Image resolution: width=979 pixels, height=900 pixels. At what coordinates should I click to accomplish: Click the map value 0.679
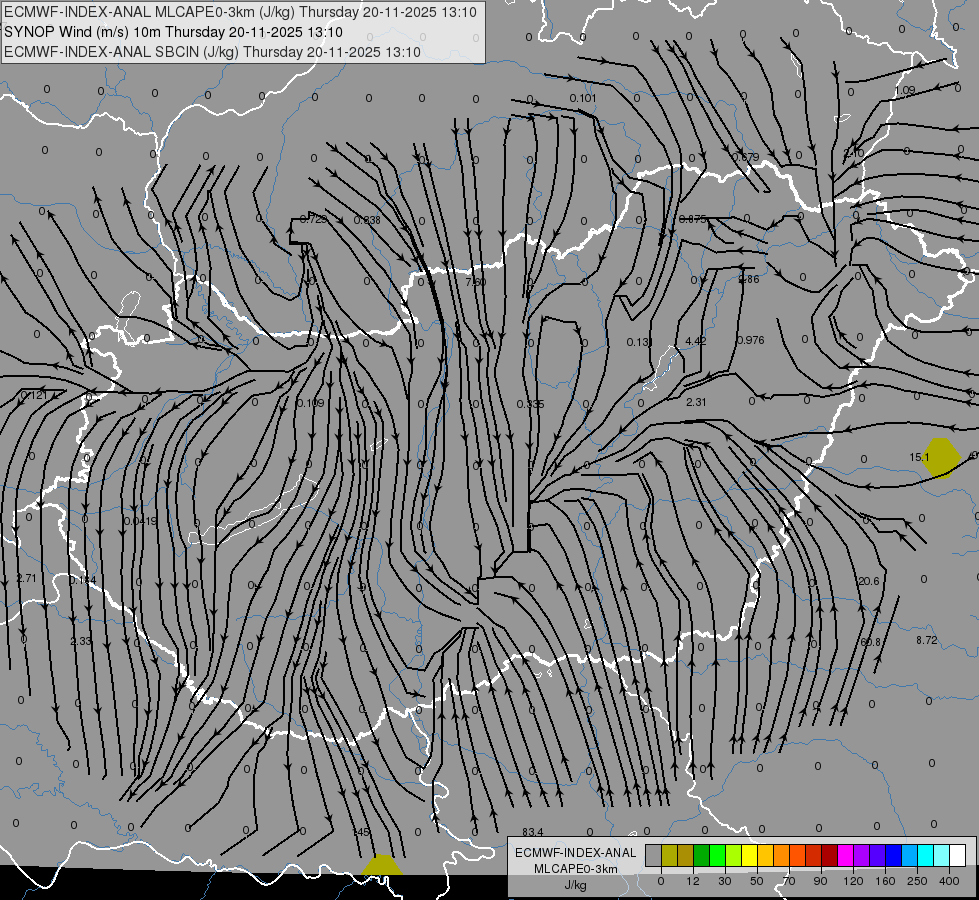pos(745,157)
